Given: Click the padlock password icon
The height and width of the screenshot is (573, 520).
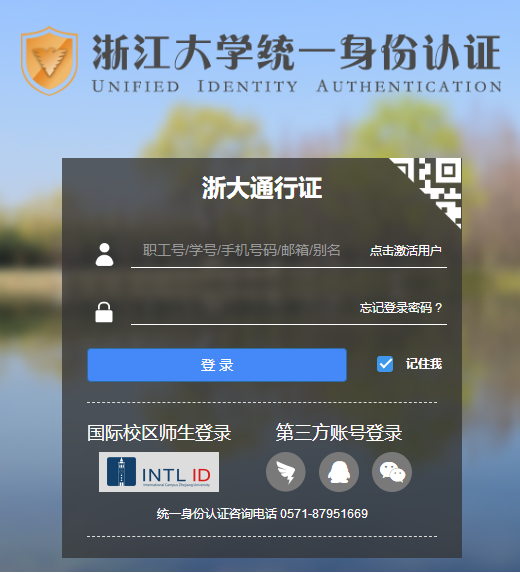Looking at the screenshot, I should [104, 312].
